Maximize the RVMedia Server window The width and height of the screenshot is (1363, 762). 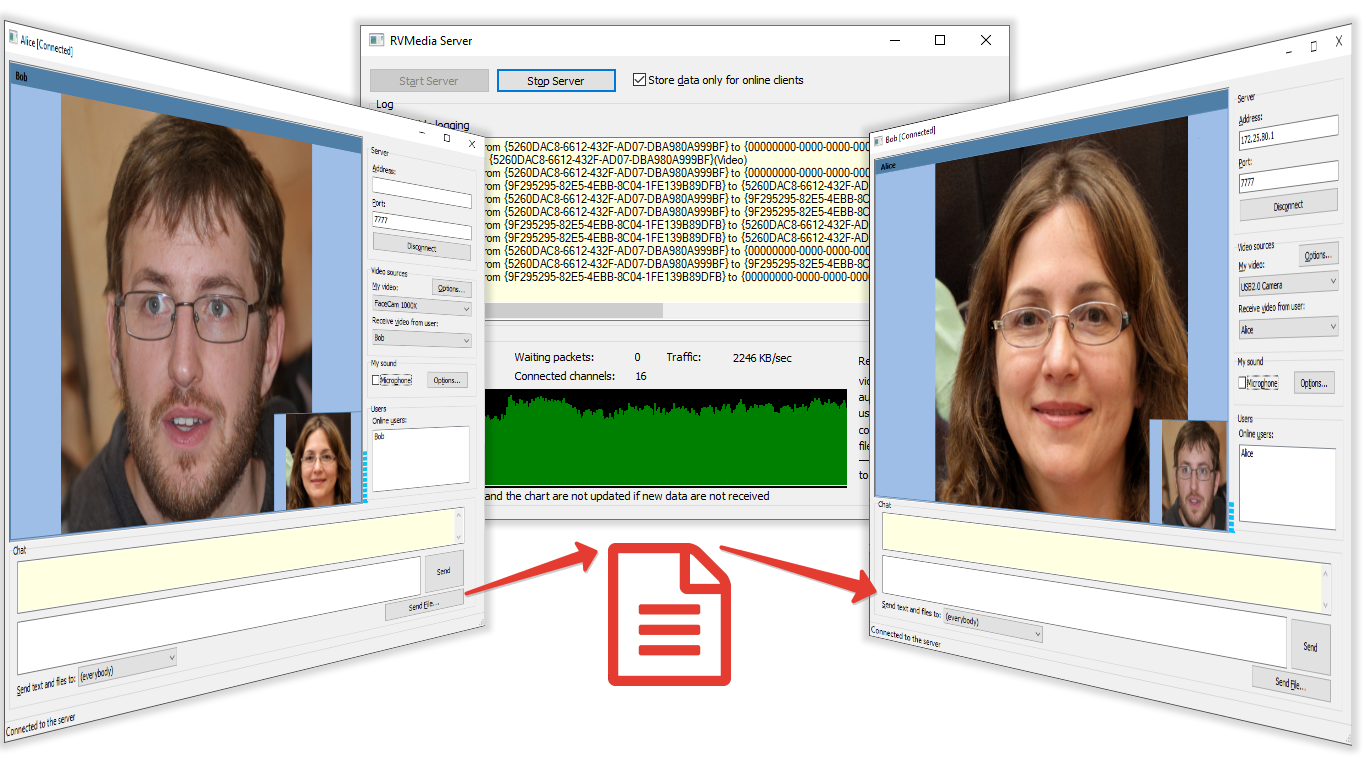939,40
